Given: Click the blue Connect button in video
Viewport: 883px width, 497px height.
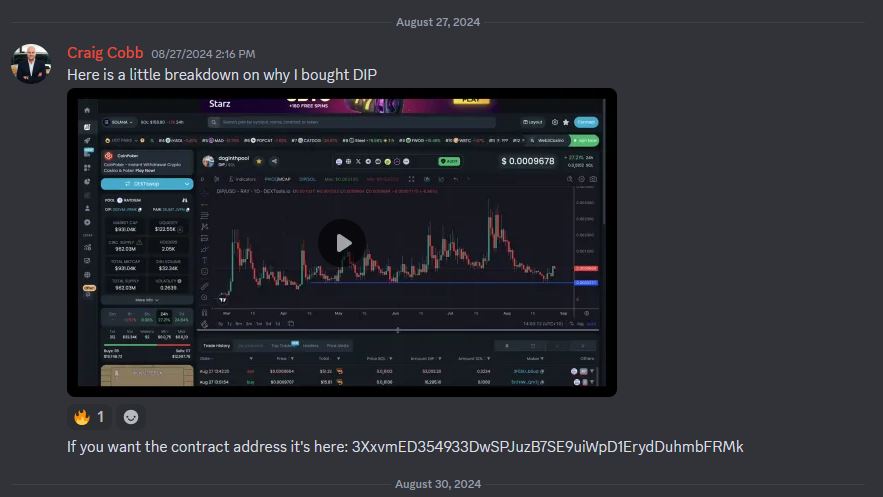Looking at the screenshot, I should pos(586,122).
